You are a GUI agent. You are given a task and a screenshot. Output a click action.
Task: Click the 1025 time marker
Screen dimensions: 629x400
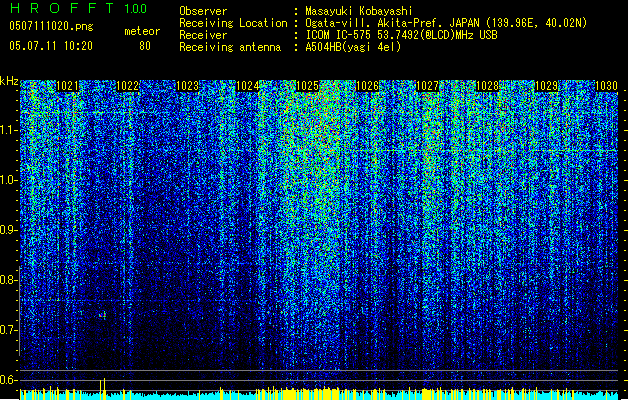(x=307, y=86)
